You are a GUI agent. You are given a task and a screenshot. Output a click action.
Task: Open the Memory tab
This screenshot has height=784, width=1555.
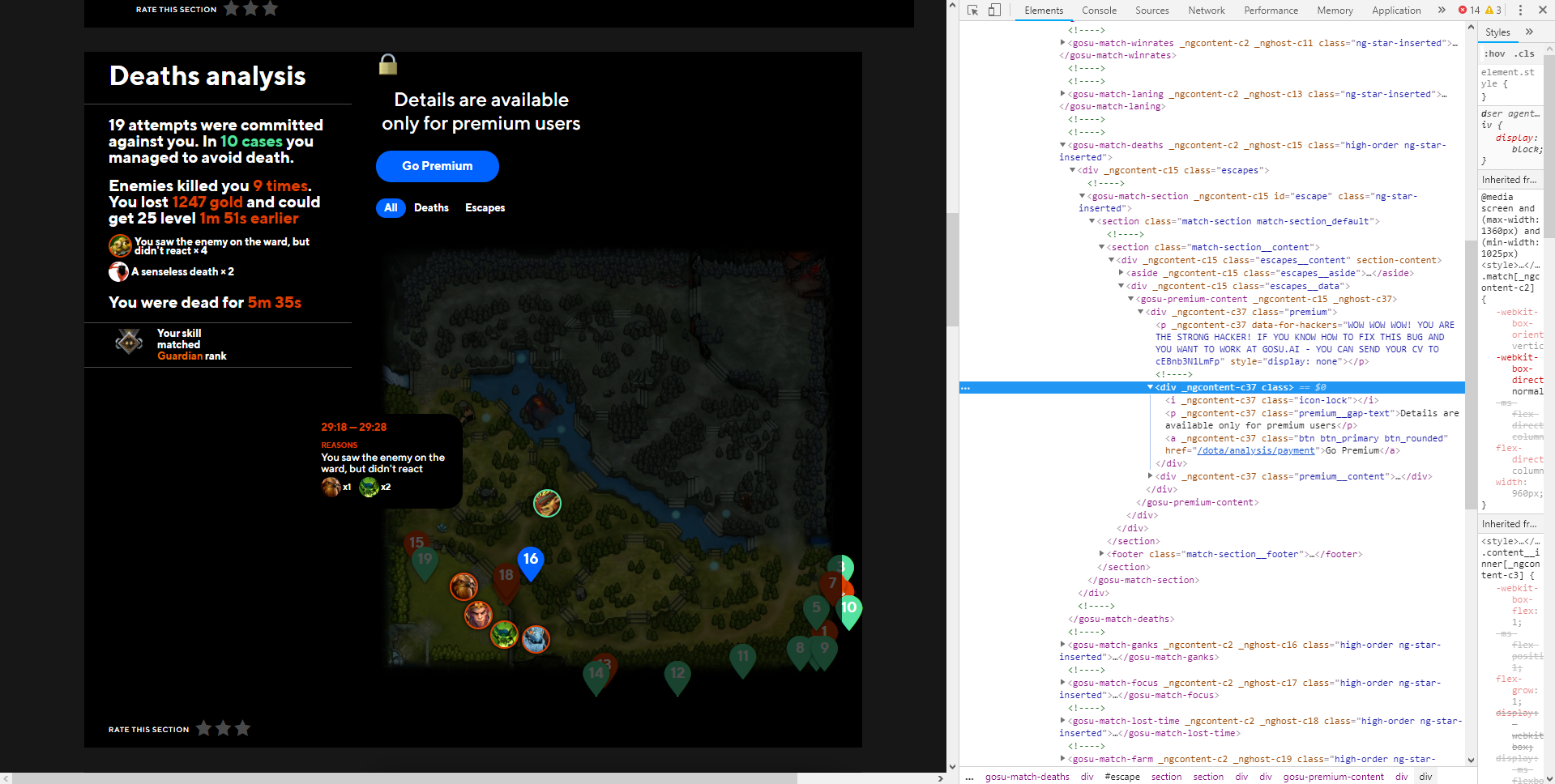[1335, 11]
